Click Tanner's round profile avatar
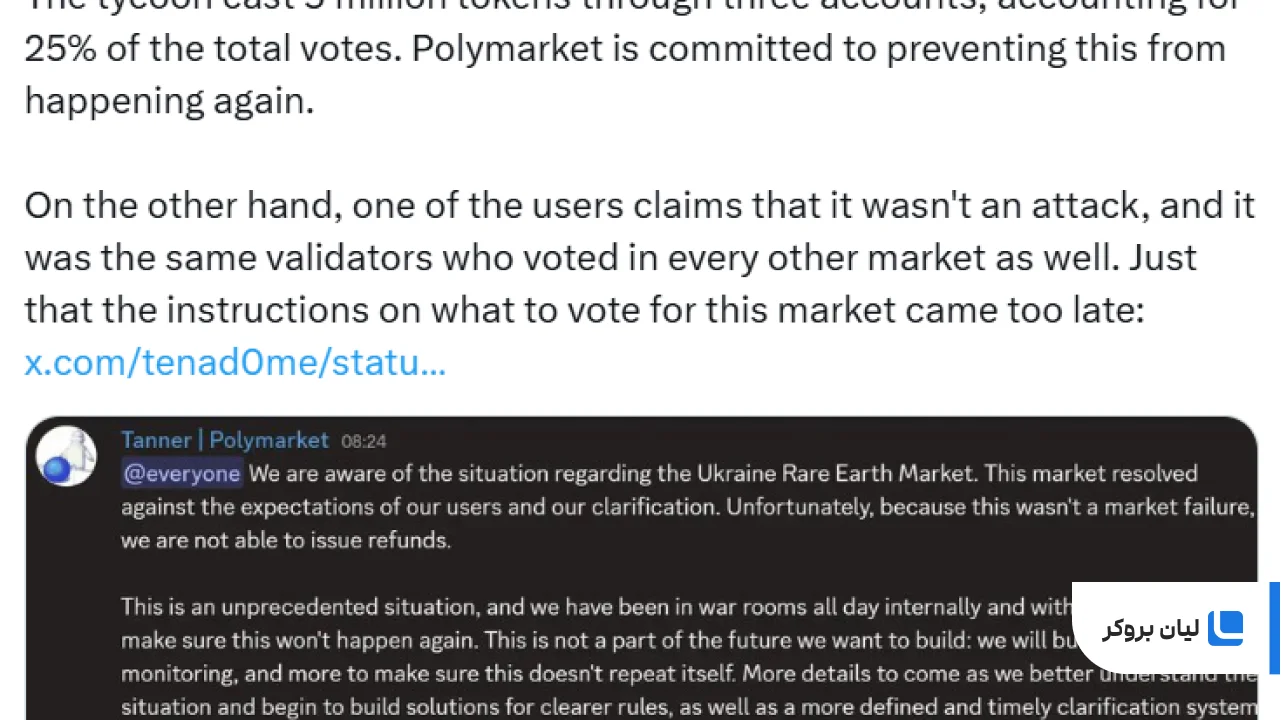Screen dimensions: 1281x720 [x=66, y=457]
